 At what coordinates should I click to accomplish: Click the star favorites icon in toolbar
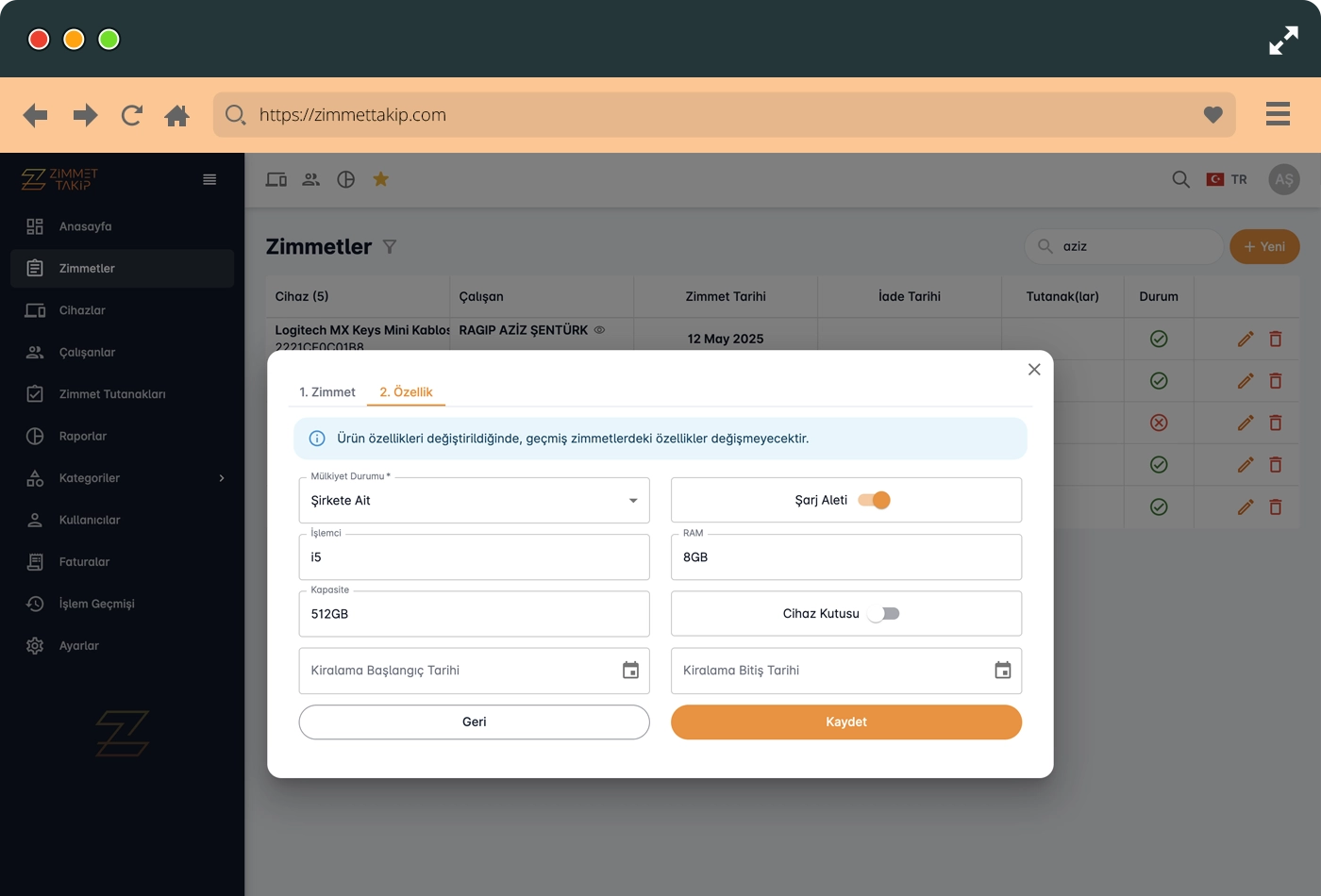[x=381, y=179]
